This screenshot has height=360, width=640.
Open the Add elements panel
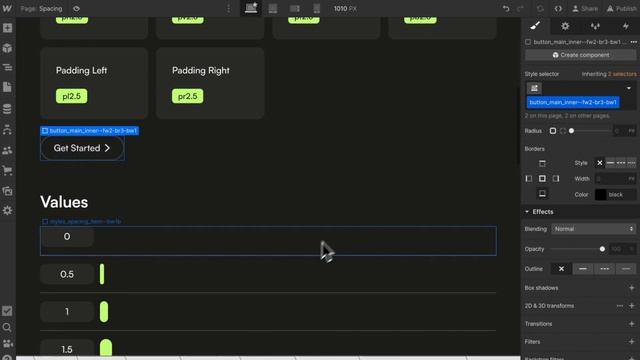tap(7, 28)
